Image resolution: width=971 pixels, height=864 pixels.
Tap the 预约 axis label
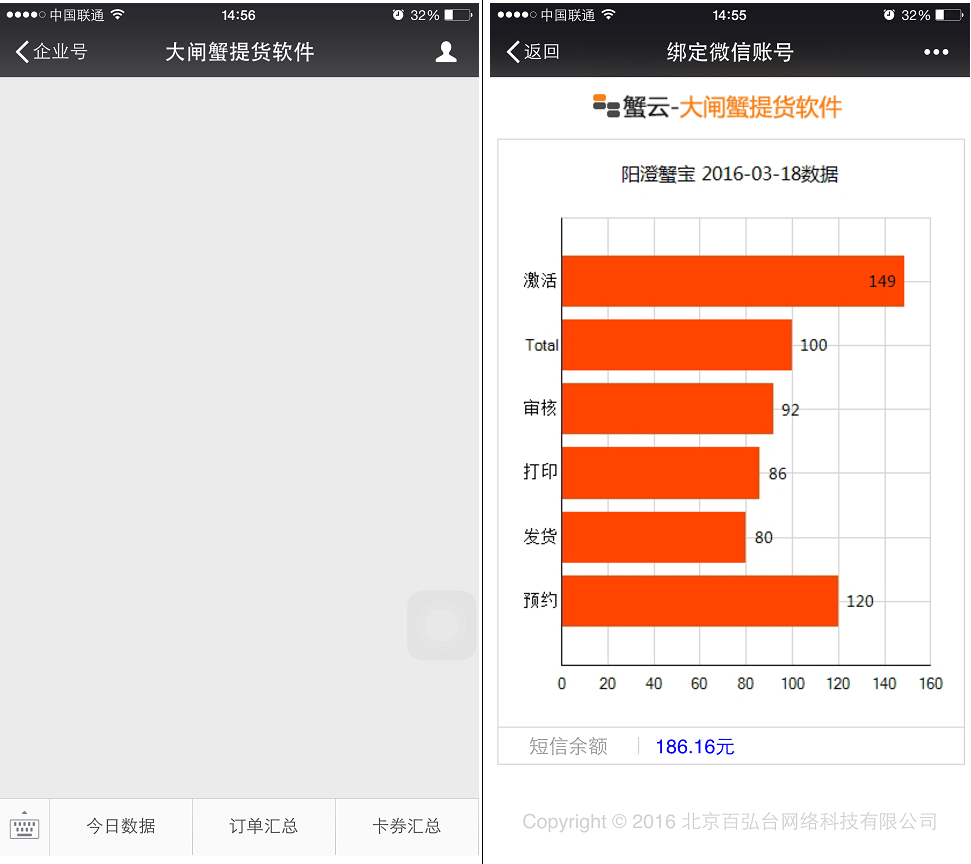coord(540,600)
